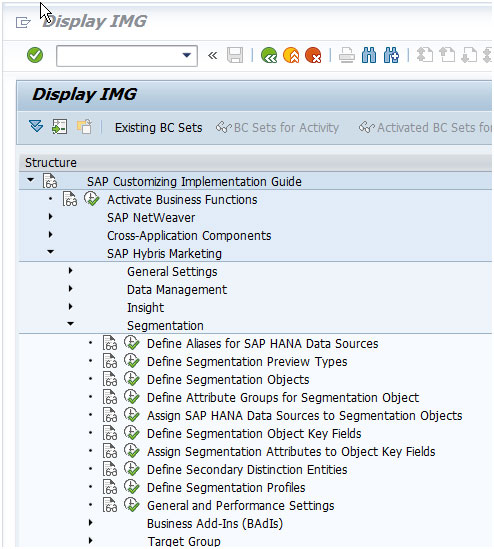Click the Save diskette icon
Image resolution: width=494 pixels, height=549 pixels.
[x=235, y=55]
